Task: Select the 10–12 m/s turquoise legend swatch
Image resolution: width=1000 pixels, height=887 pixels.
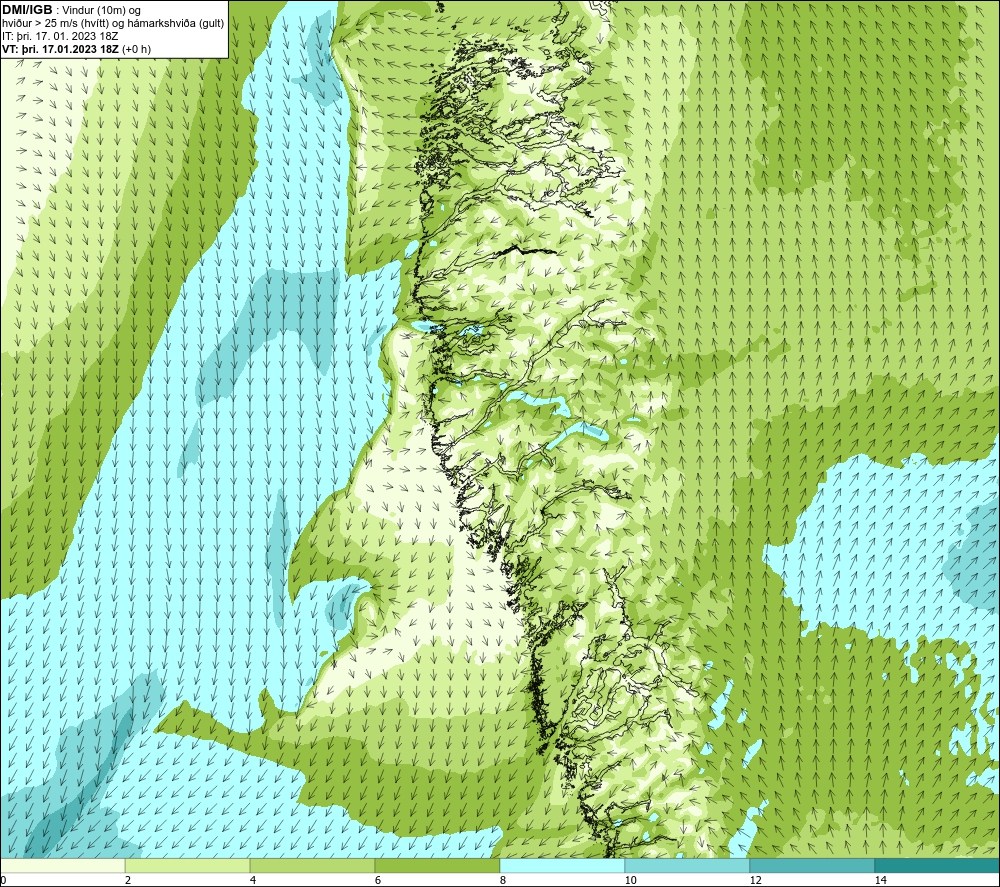Action: (x=688, y=866)
